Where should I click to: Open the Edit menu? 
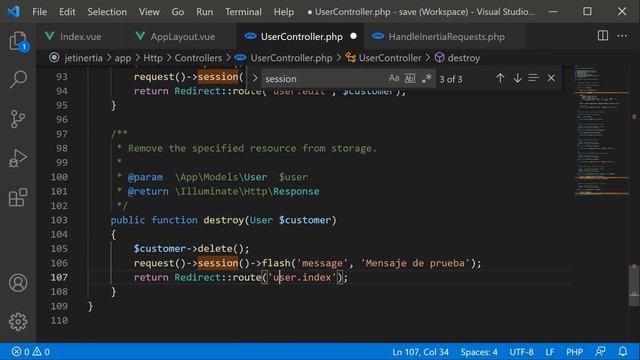67,12
